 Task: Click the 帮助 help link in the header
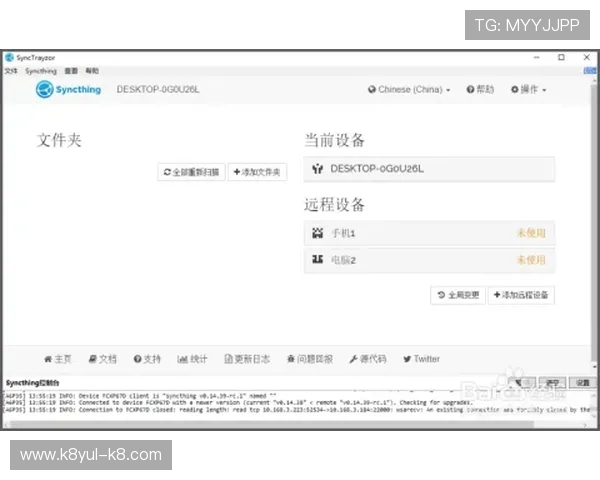(x=480, y=90)
